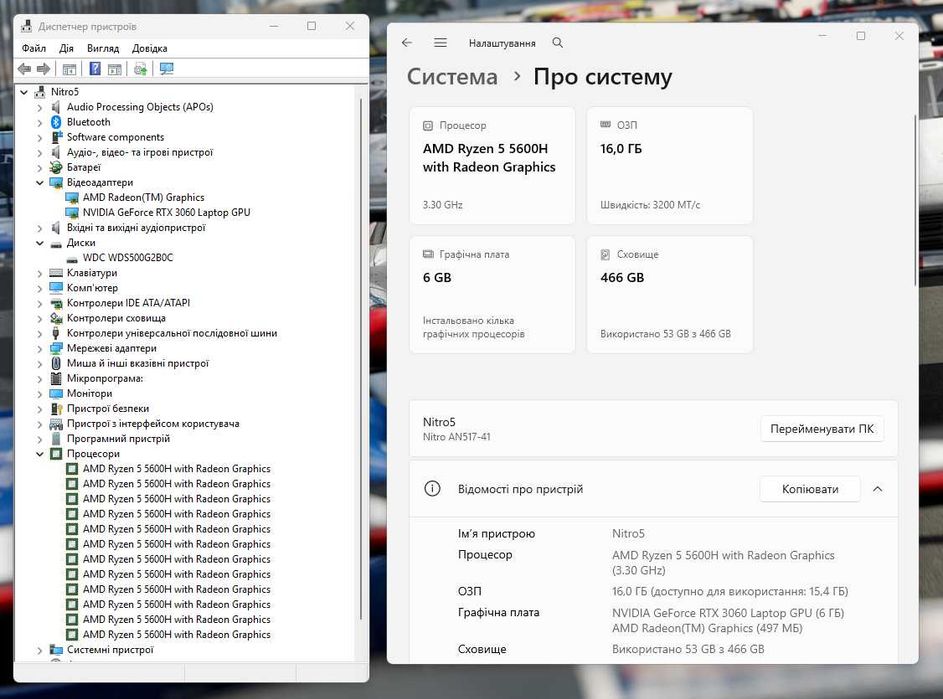The image size is (943, 699).
Task: Click the Система breadcrumb link
Action: tap(452, 77)
